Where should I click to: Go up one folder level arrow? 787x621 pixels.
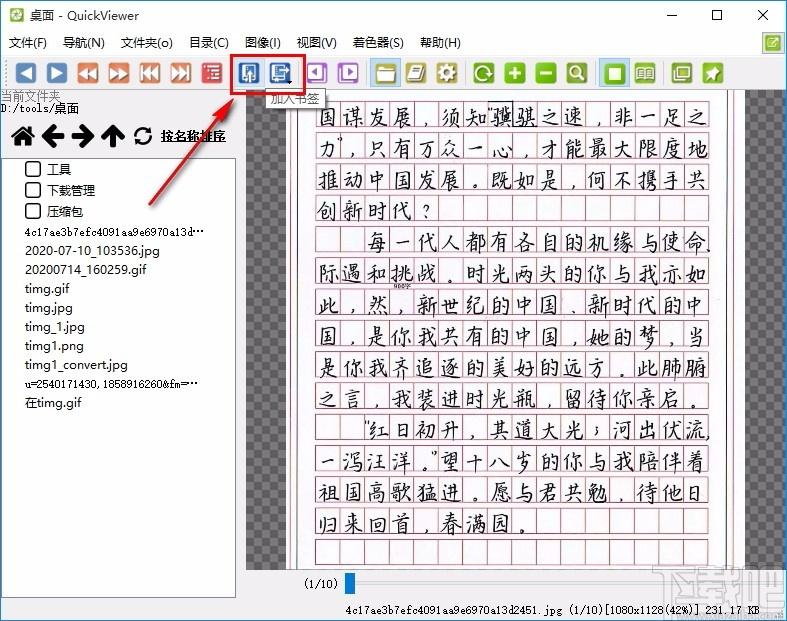pyautogui.click(x=113, y=136)
